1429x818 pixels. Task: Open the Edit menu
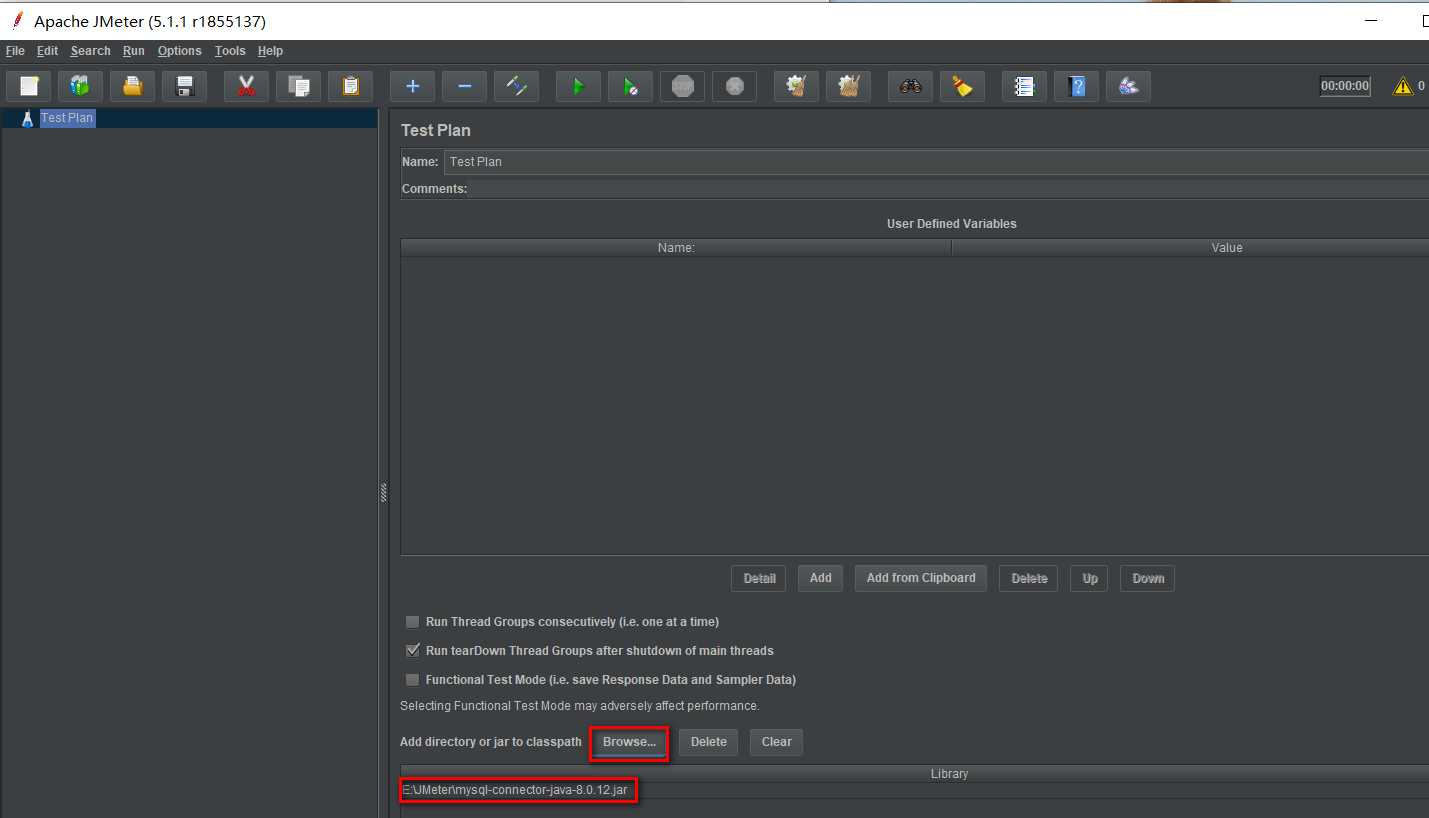(48, 51)
